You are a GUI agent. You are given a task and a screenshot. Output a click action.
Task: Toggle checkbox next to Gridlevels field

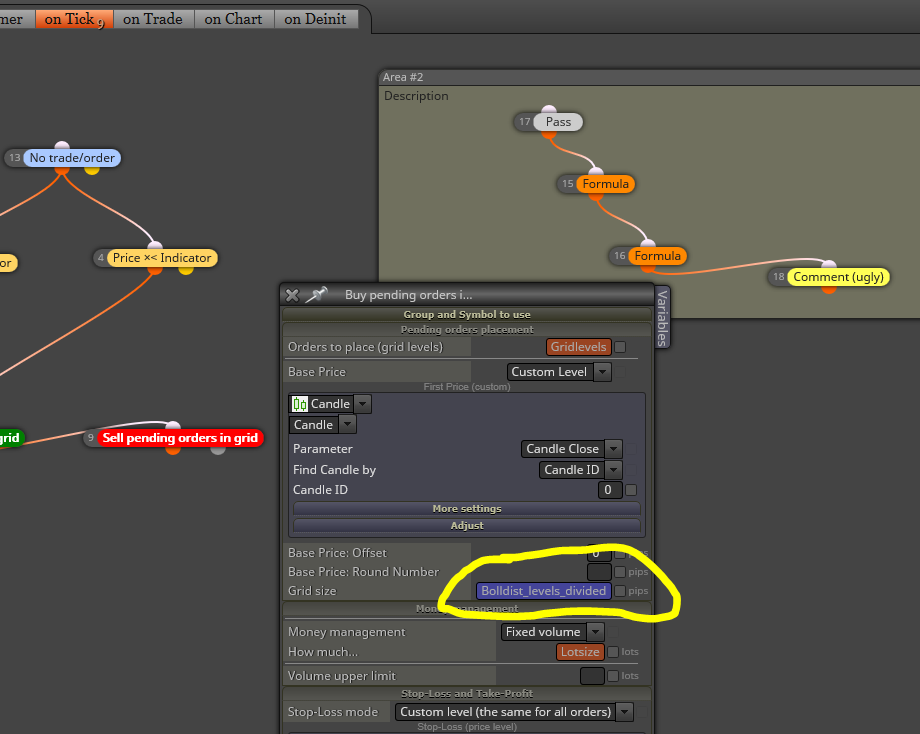tap(620, 347)
